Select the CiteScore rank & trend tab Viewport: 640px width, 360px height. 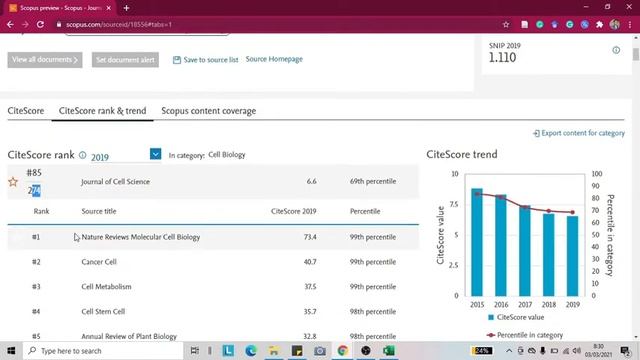(x=102, y=111)
